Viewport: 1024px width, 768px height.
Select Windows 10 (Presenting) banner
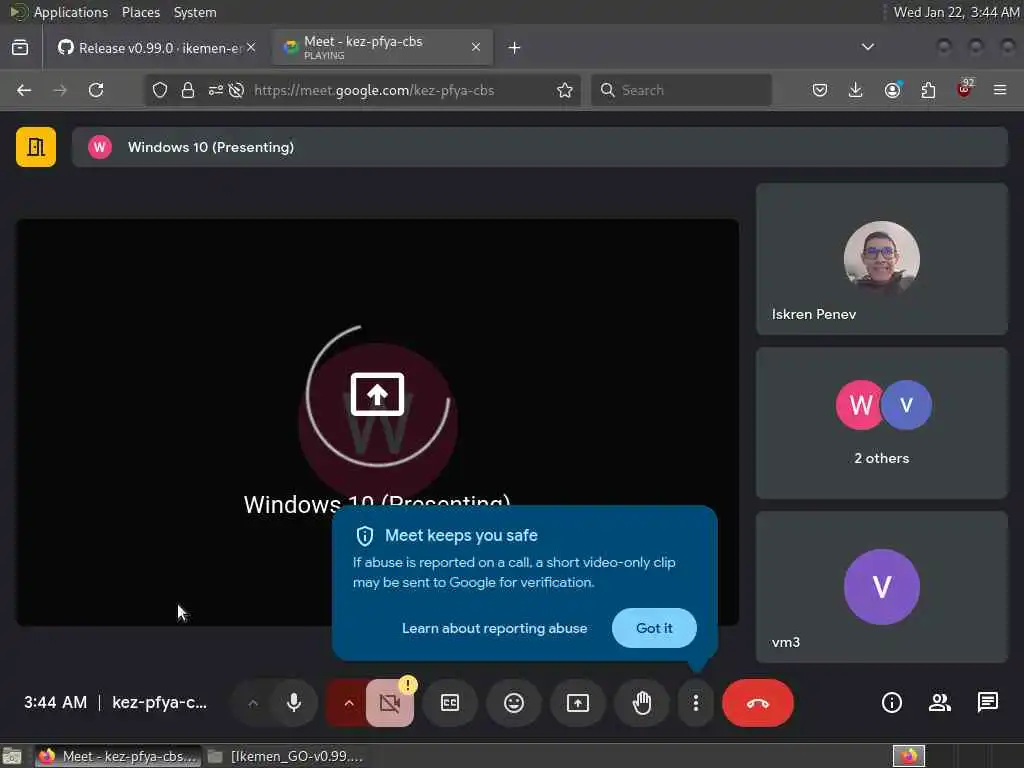pyautogui.click(x=539, y=147)
